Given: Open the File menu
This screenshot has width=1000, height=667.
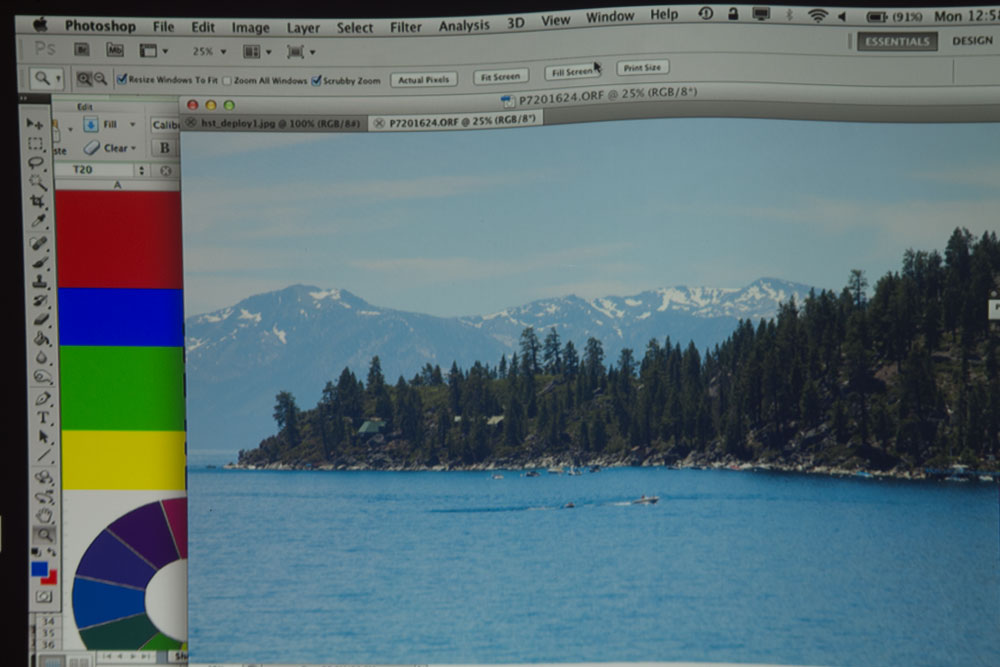Looking at the screenshot, I should coord(163,27).
